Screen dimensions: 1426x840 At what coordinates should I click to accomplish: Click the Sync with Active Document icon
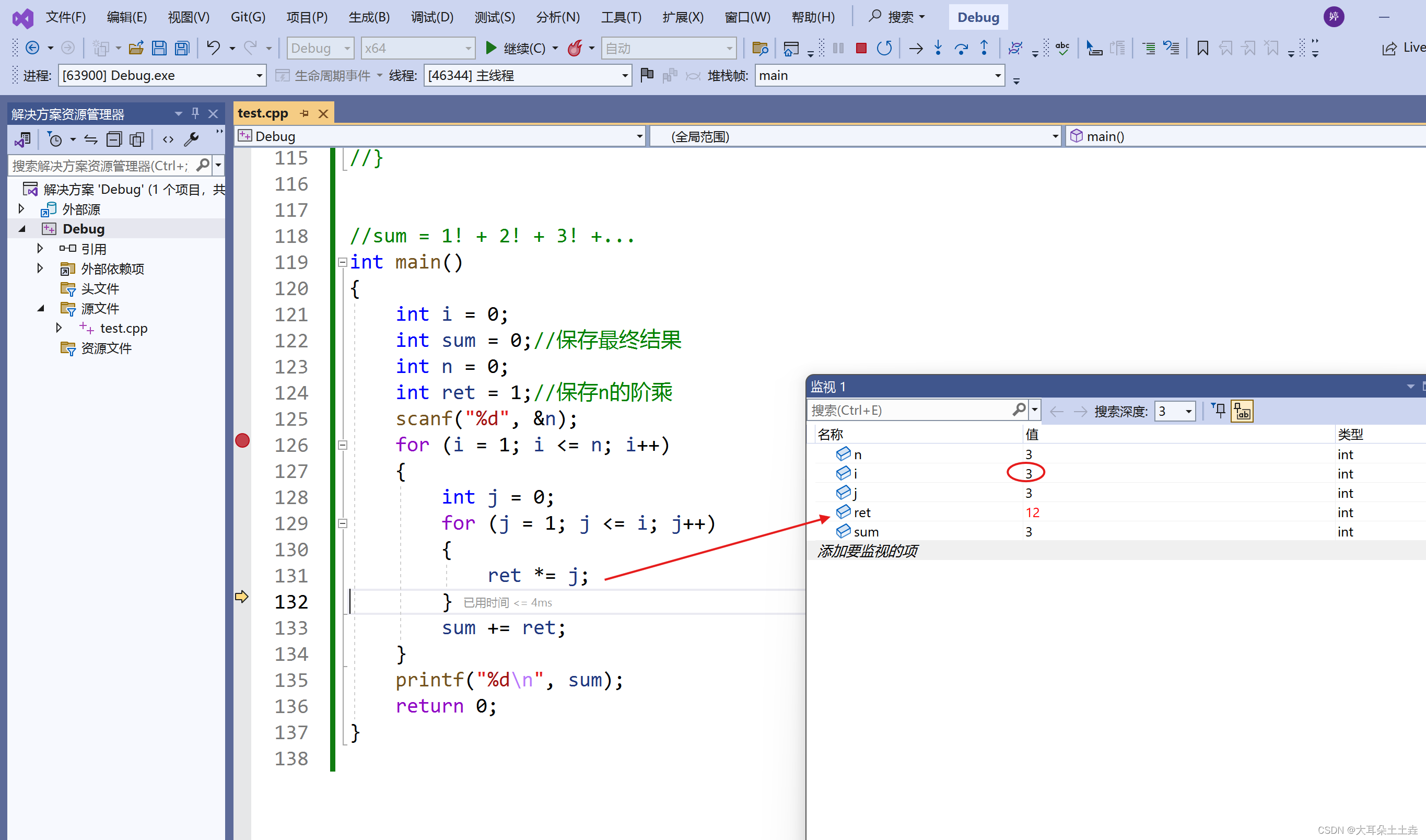pyautogui.click(x=90, y=139)
